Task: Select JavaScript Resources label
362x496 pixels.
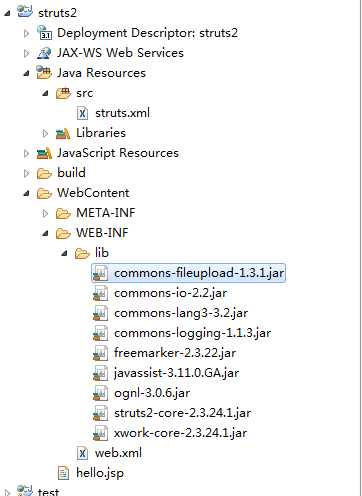Action: [118, 153]
